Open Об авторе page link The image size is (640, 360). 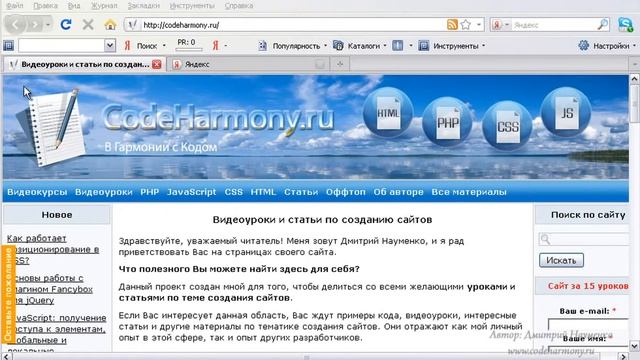(x=398, y=192)
